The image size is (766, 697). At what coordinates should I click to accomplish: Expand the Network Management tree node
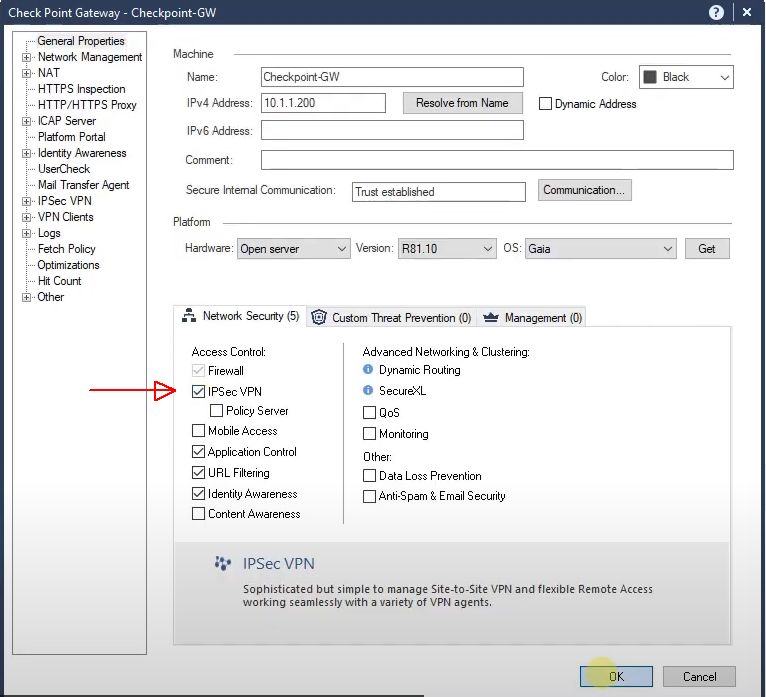click(x=26, y=57)
